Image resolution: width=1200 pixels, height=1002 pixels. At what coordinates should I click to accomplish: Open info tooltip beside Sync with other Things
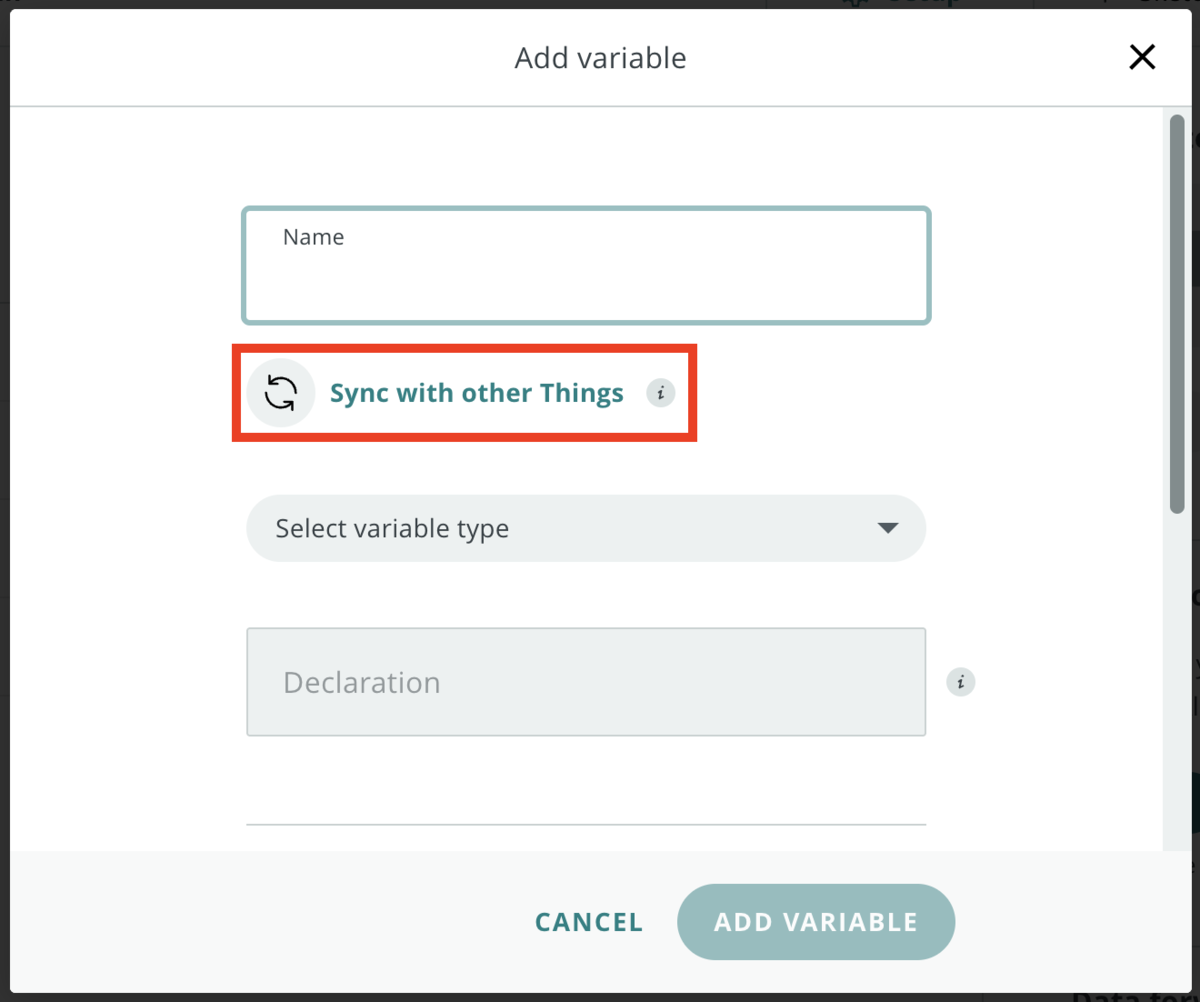click(x=660, y=393)
